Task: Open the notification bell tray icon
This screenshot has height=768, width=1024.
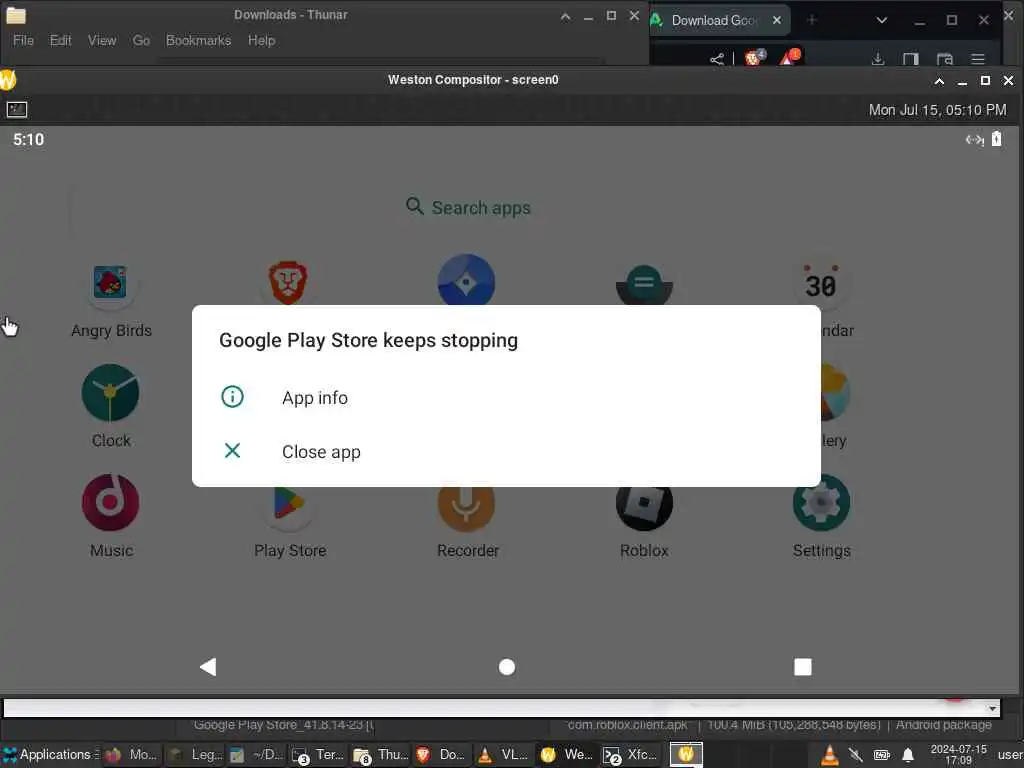Action: (x=908, y=756)
